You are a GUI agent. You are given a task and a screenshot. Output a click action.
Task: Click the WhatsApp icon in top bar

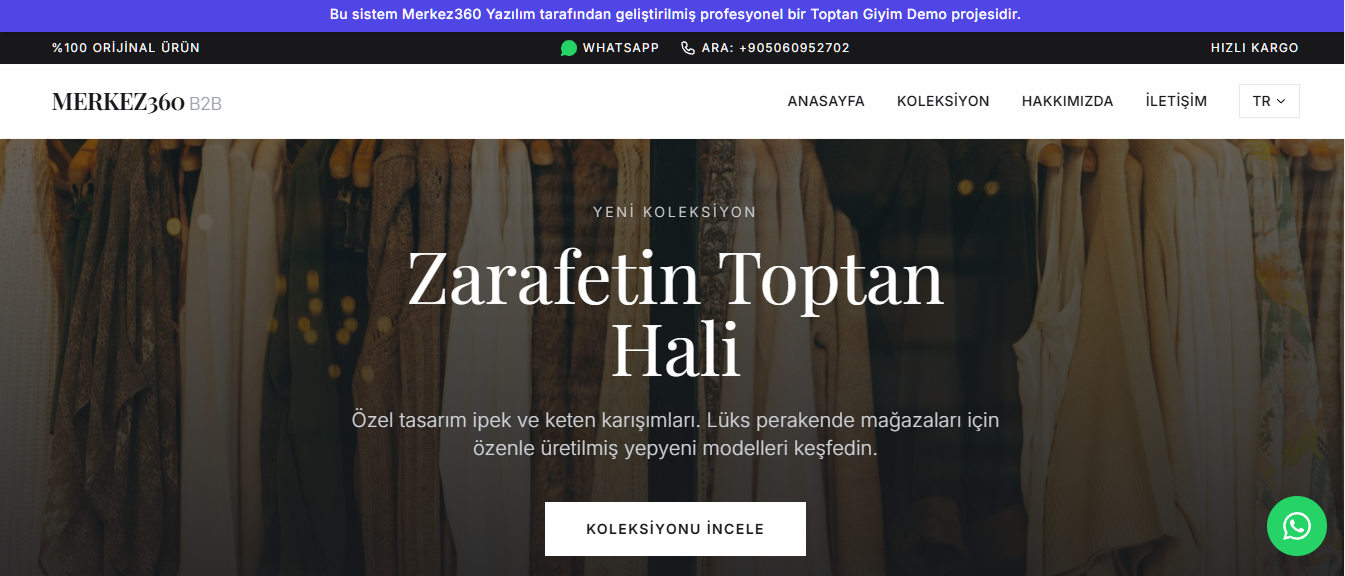coord(569,48)
